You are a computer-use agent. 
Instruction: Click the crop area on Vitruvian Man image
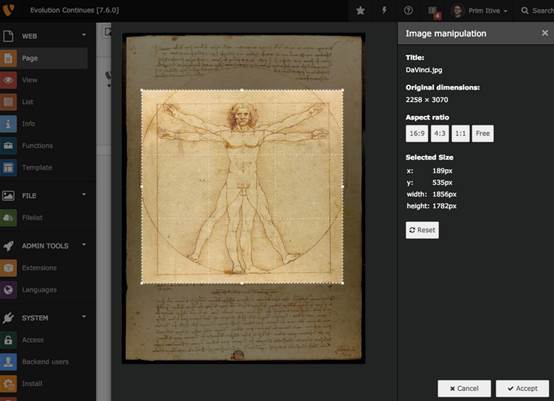[242, 187]
